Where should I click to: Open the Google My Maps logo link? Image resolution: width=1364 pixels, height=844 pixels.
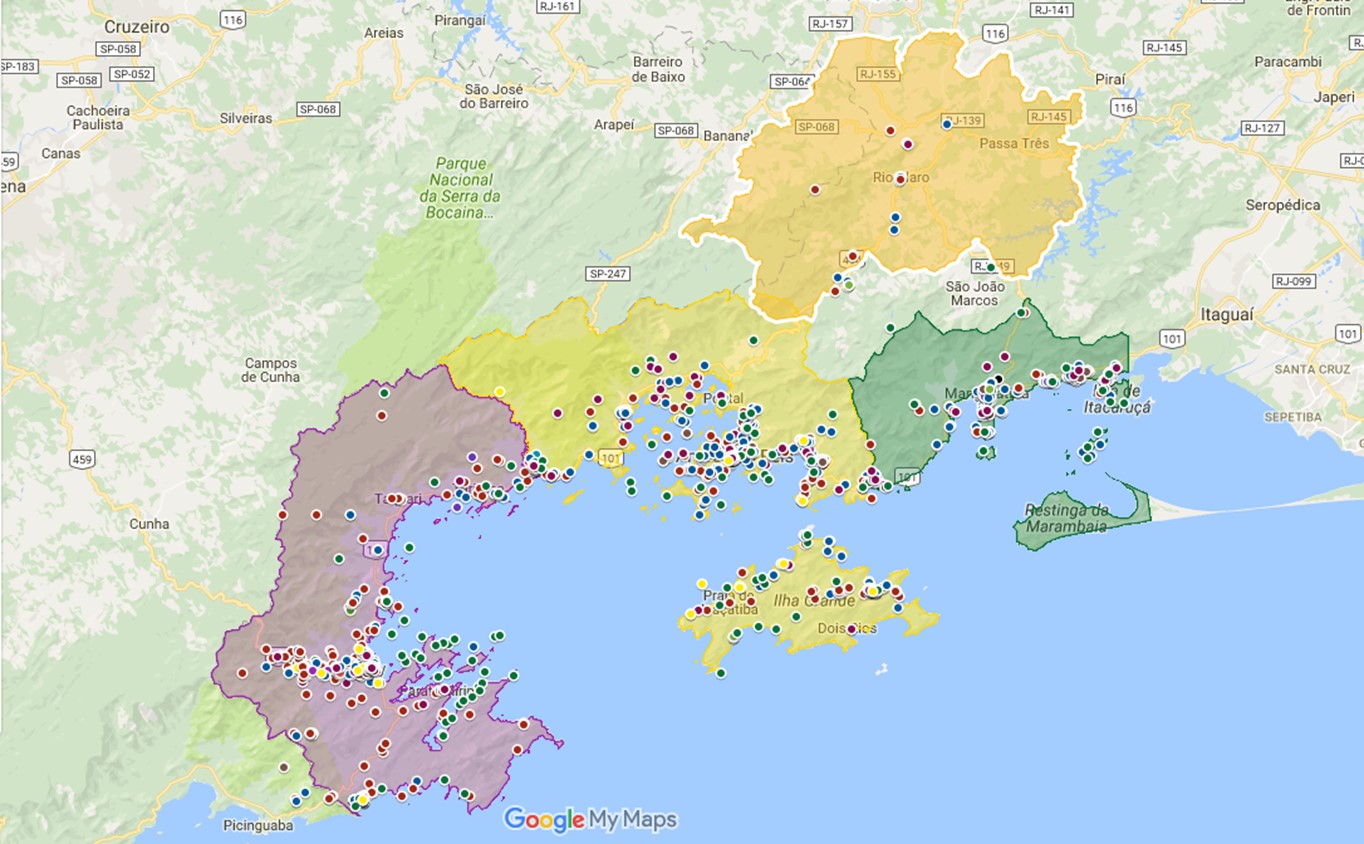(x=590, y=820)
